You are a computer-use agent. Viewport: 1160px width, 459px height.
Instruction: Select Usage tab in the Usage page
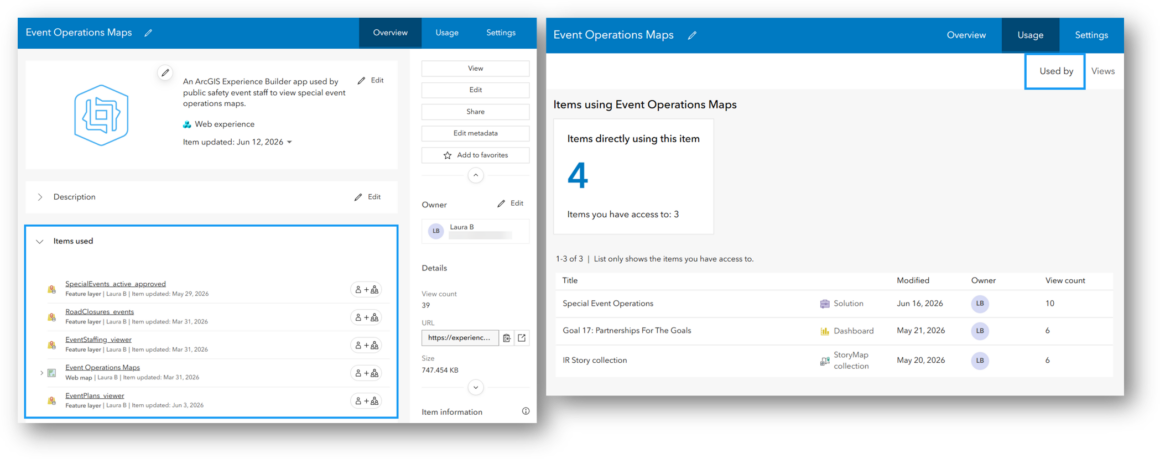(1031, 36)
